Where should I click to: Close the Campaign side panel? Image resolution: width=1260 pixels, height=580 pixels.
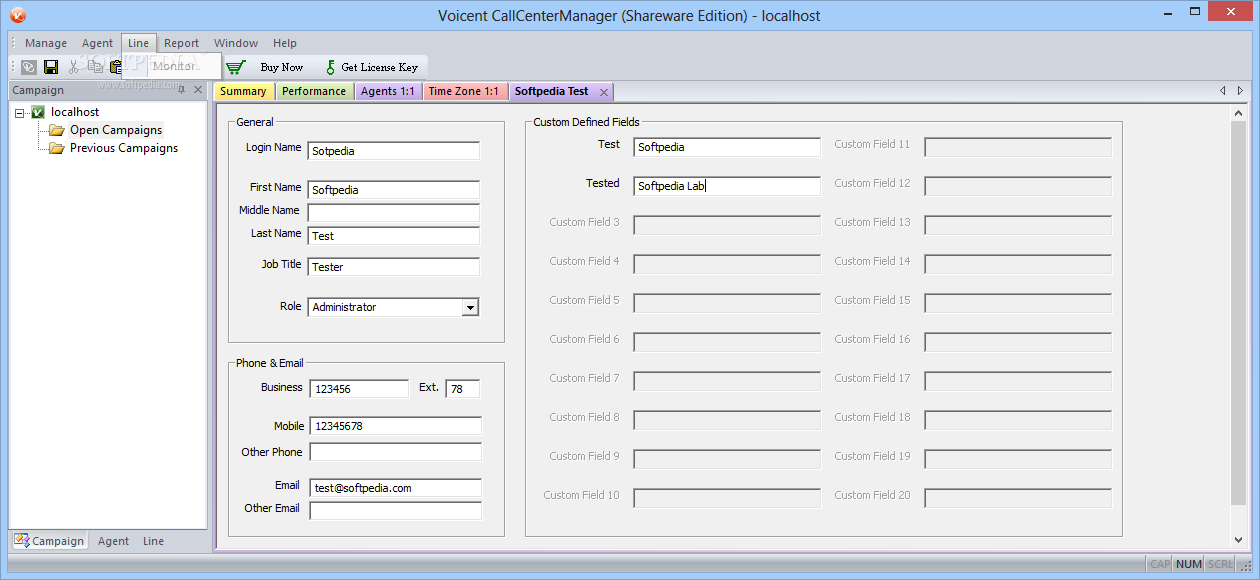click(x=198, y=90)
